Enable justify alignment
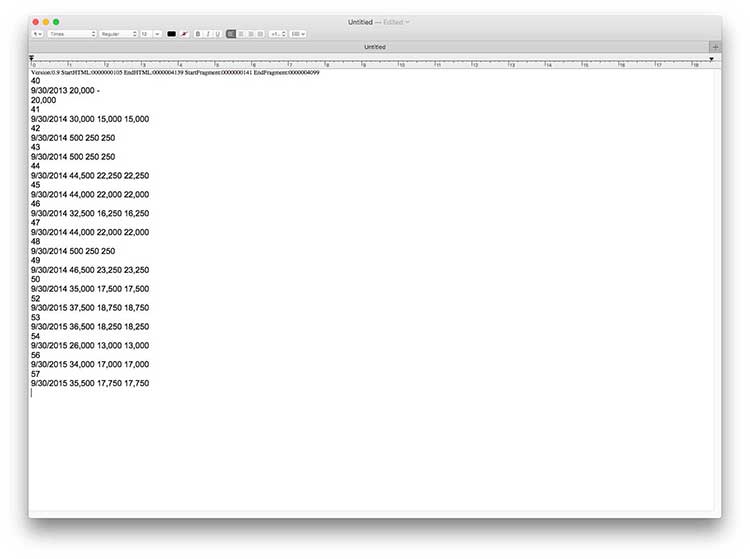The height and width of the screenshot is (559, 750). coord(261,34)
